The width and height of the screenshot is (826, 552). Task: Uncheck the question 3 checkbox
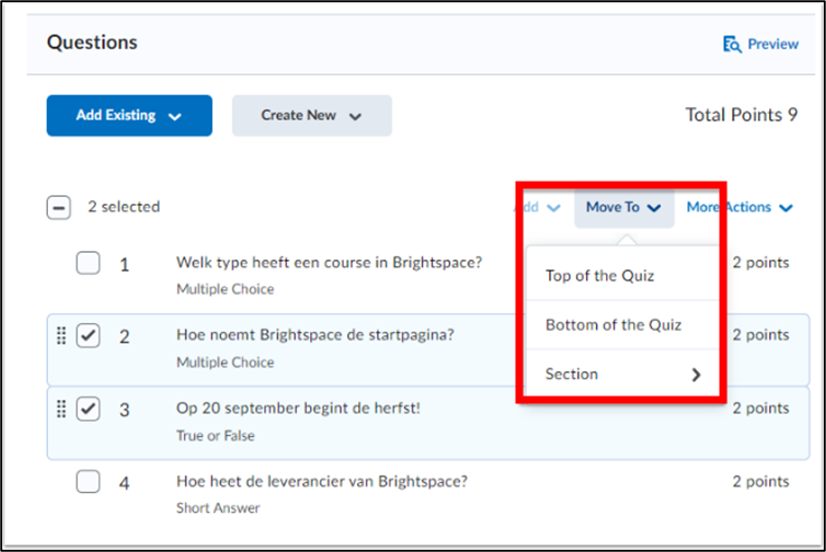[88, 409]
